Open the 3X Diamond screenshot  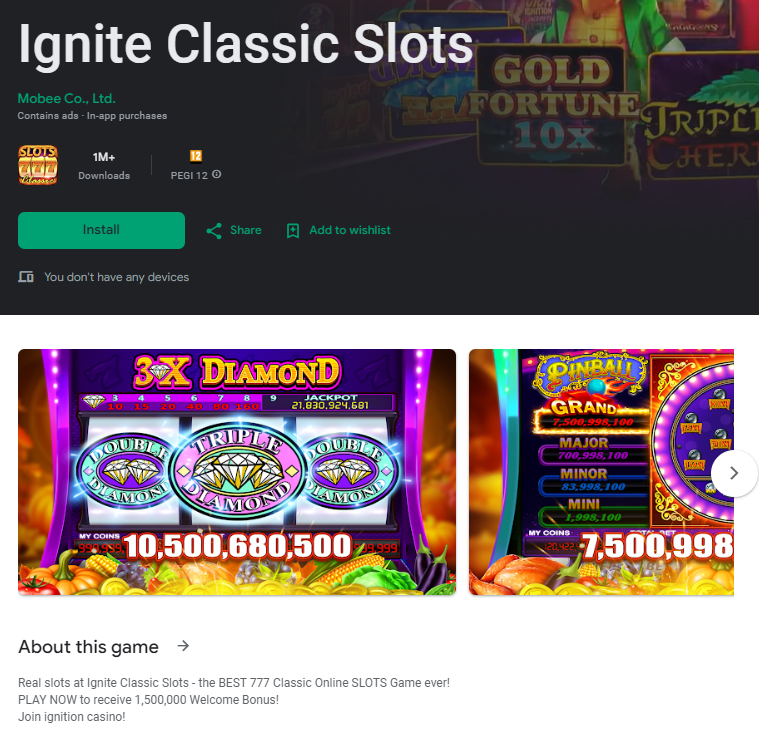237,472
